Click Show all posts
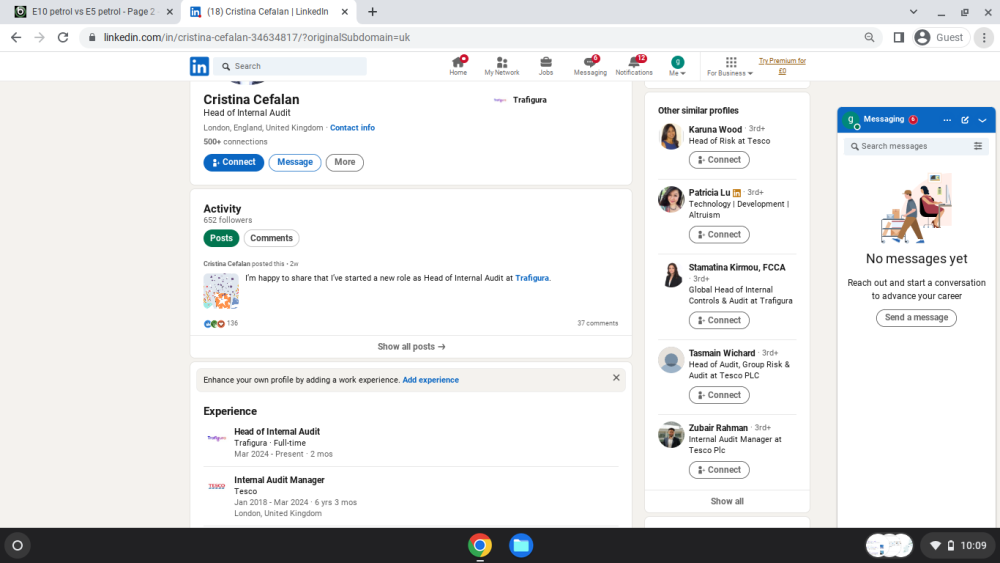This screenshot has height=563, width=1000. pyautogui.click(x=411, y=347)
